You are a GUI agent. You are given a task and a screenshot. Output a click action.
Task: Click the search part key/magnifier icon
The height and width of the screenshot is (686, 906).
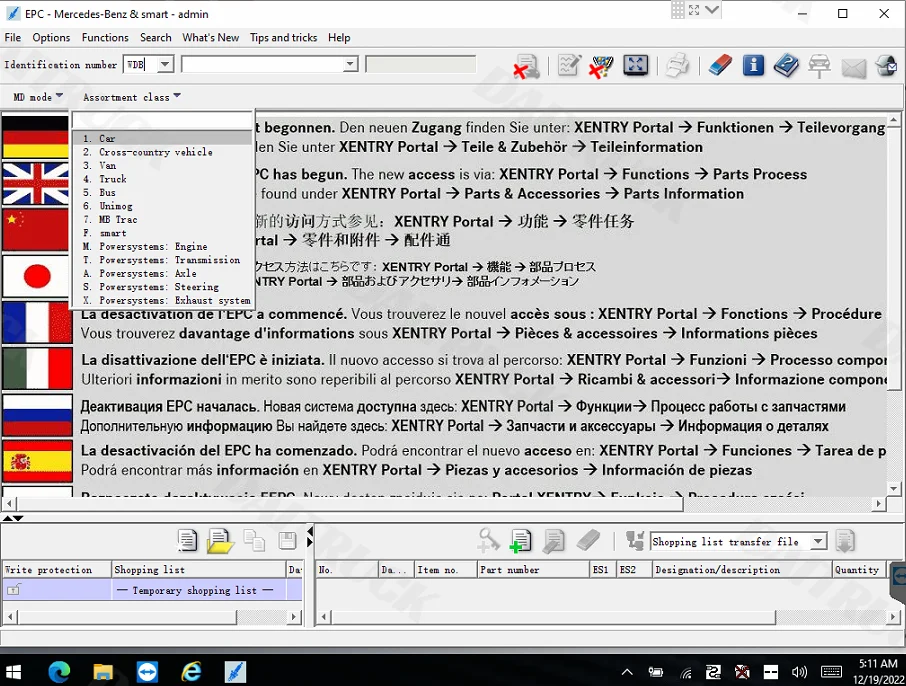(488, 541)
